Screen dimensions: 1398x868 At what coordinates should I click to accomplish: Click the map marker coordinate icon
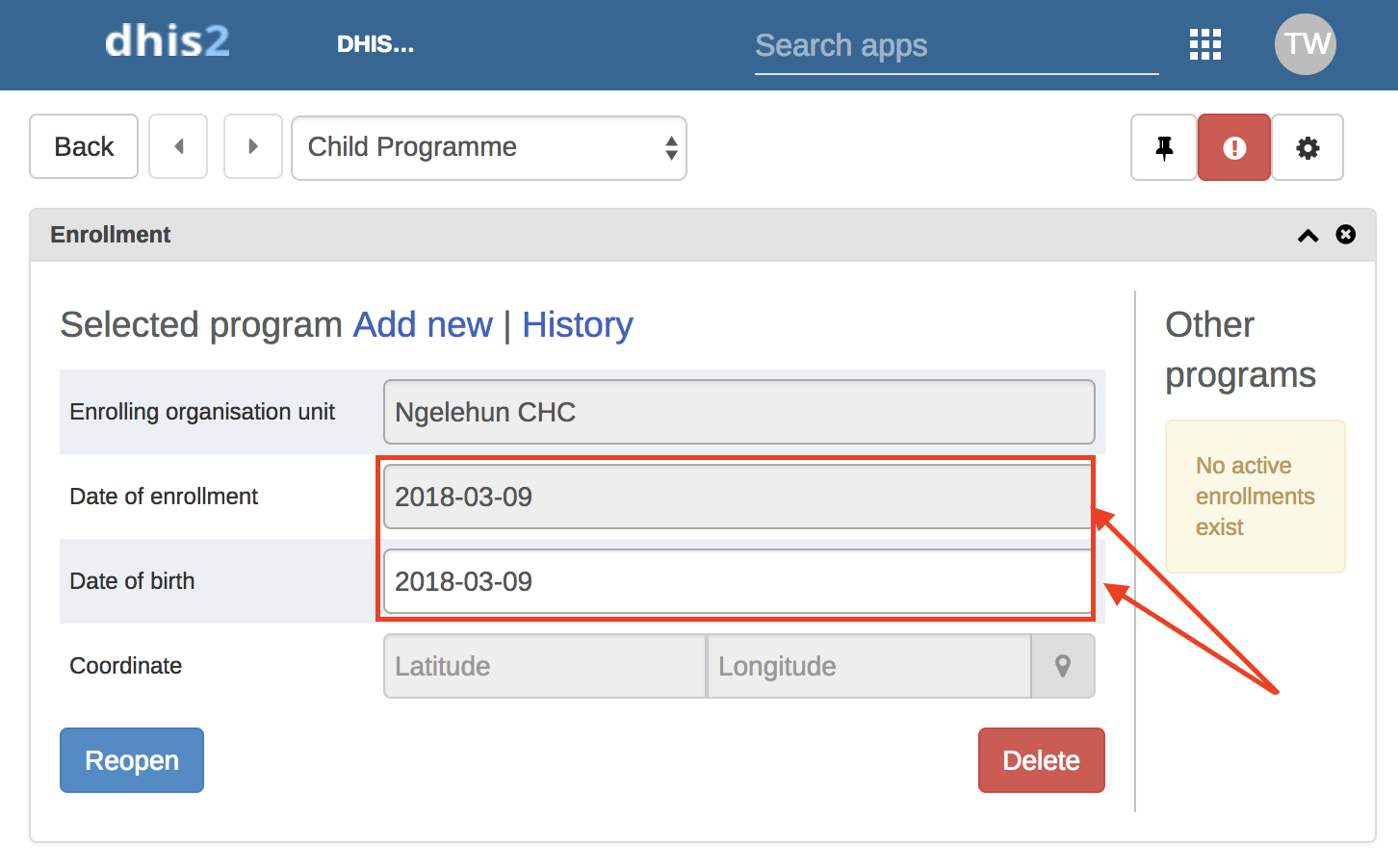(1063, 666)
